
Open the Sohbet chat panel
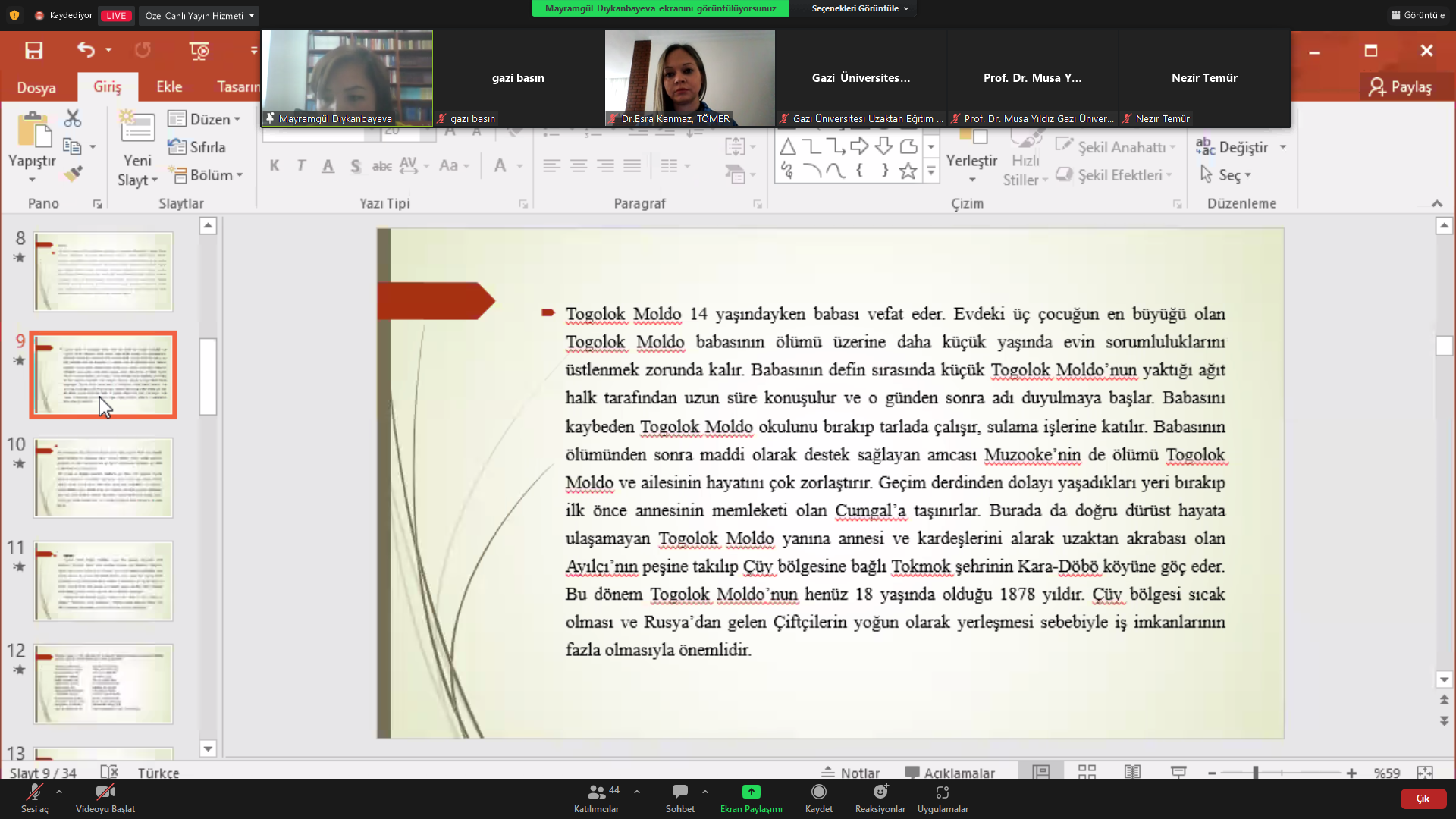680,799
